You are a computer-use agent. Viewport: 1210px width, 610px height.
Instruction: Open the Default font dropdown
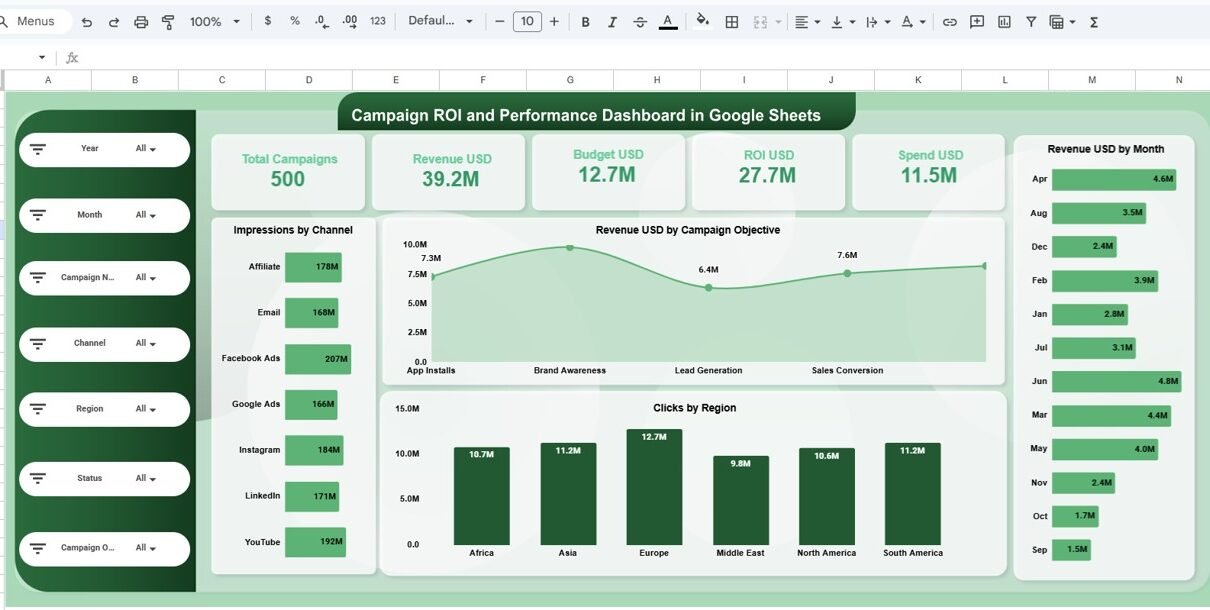[440, 22]
